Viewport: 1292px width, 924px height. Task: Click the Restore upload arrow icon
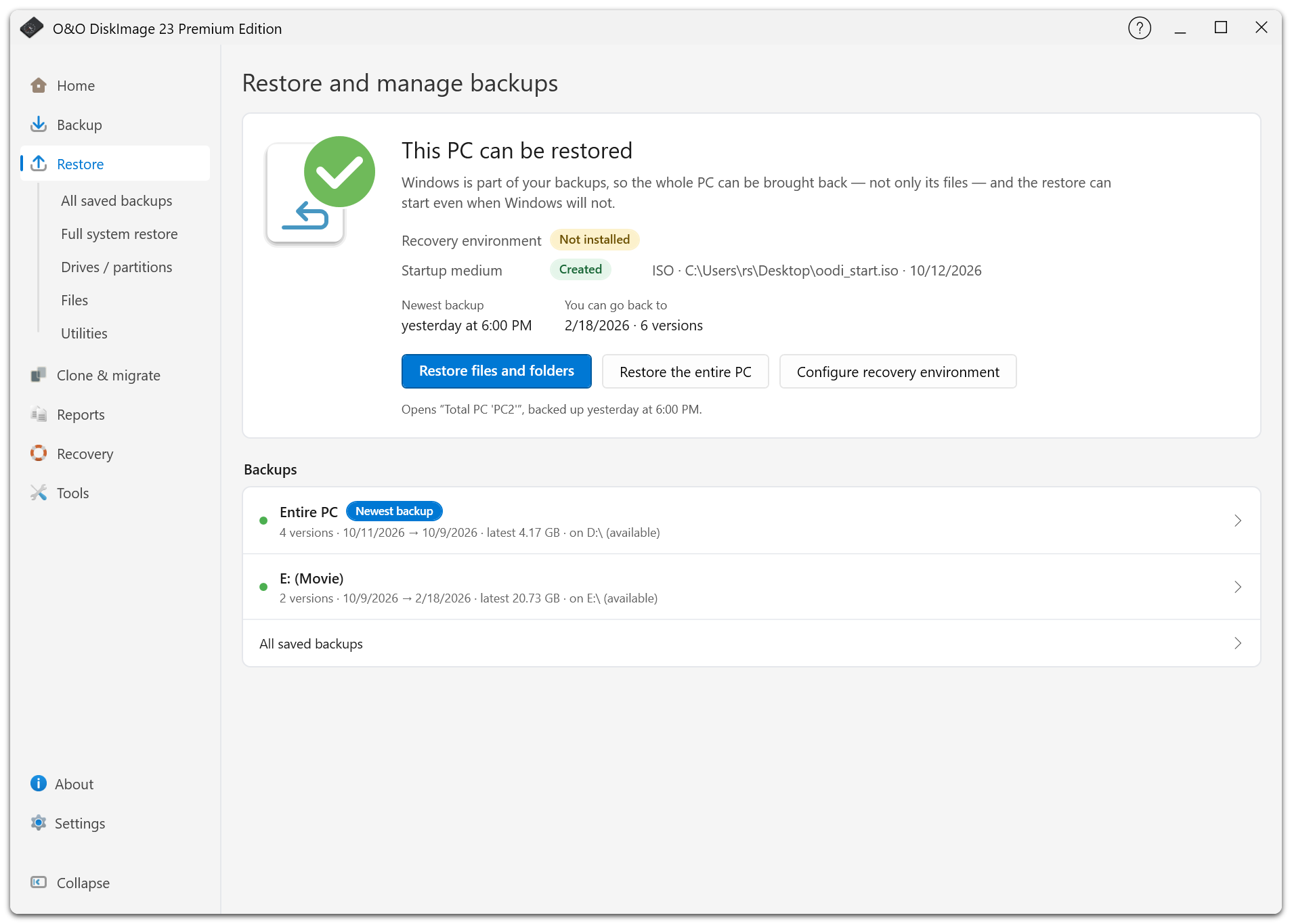tap(39, 164)
